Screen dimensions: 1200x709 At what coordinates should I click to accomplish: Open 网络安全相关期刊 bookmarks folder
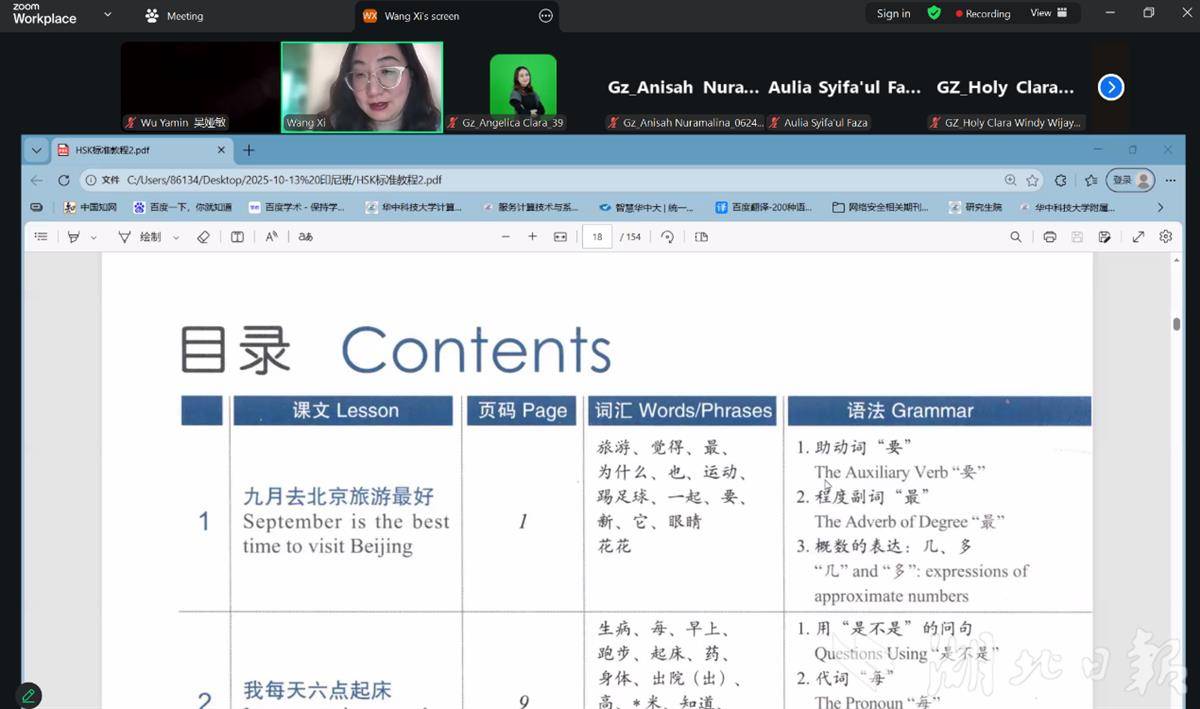(880, 207)
